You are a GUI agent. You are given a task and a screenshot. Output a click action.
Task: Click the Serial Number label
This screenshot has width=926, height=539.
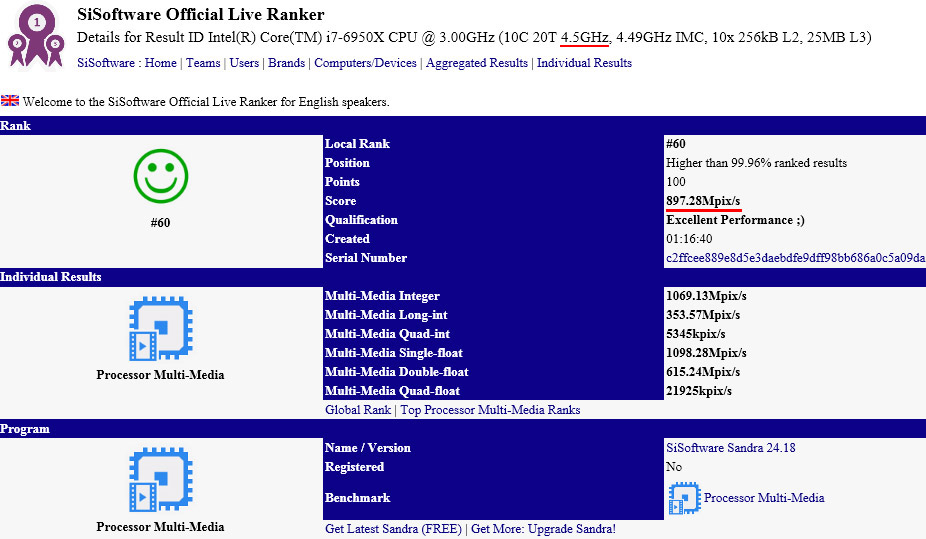click(366, 258)
